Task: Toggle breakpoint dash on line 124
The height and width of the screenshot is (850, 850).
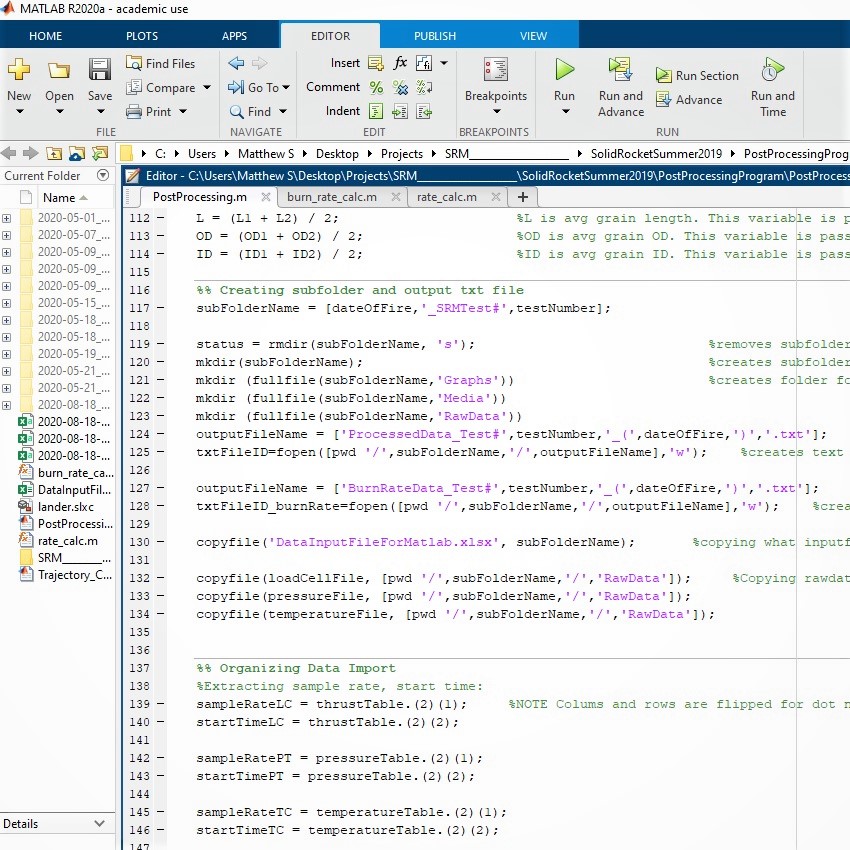Action: (x=160, y=434)
